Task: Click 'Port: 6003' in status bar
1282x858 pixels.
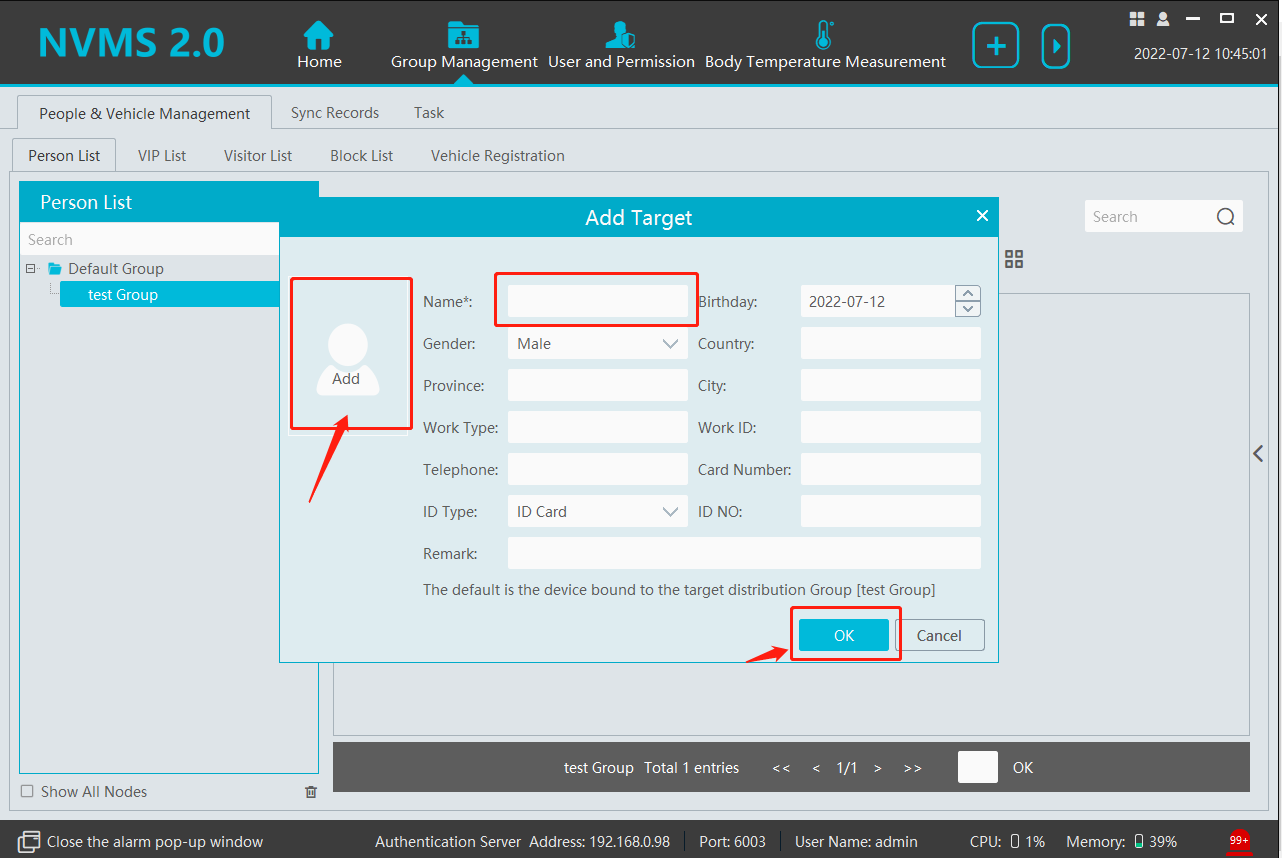Action: coord(732,842)
